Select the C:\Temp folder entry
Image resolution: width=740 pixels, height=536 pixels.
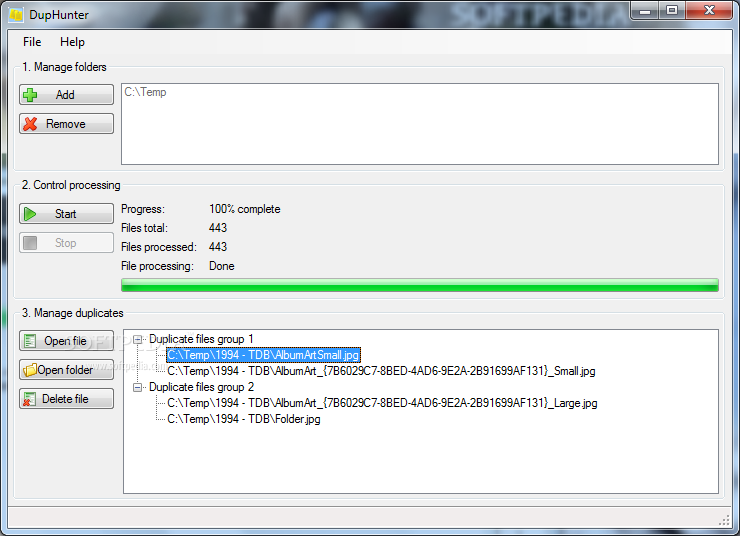(145, 92)
